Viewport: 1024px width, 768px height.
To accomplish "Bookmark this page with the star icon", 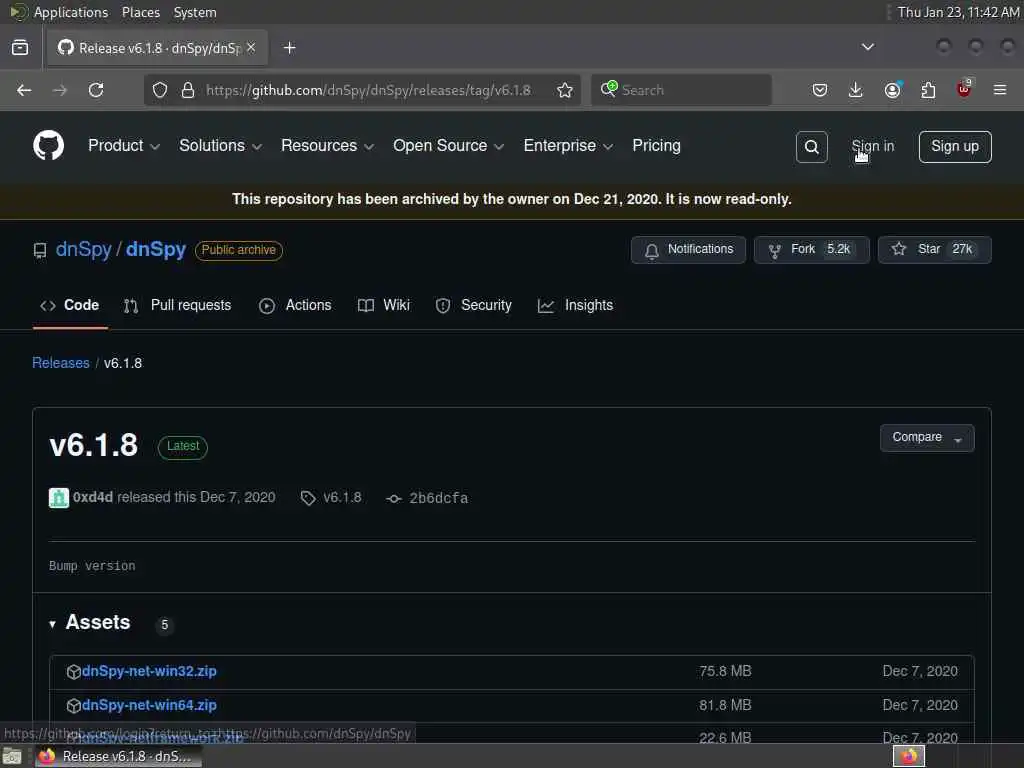I will (x=565, y=90).
